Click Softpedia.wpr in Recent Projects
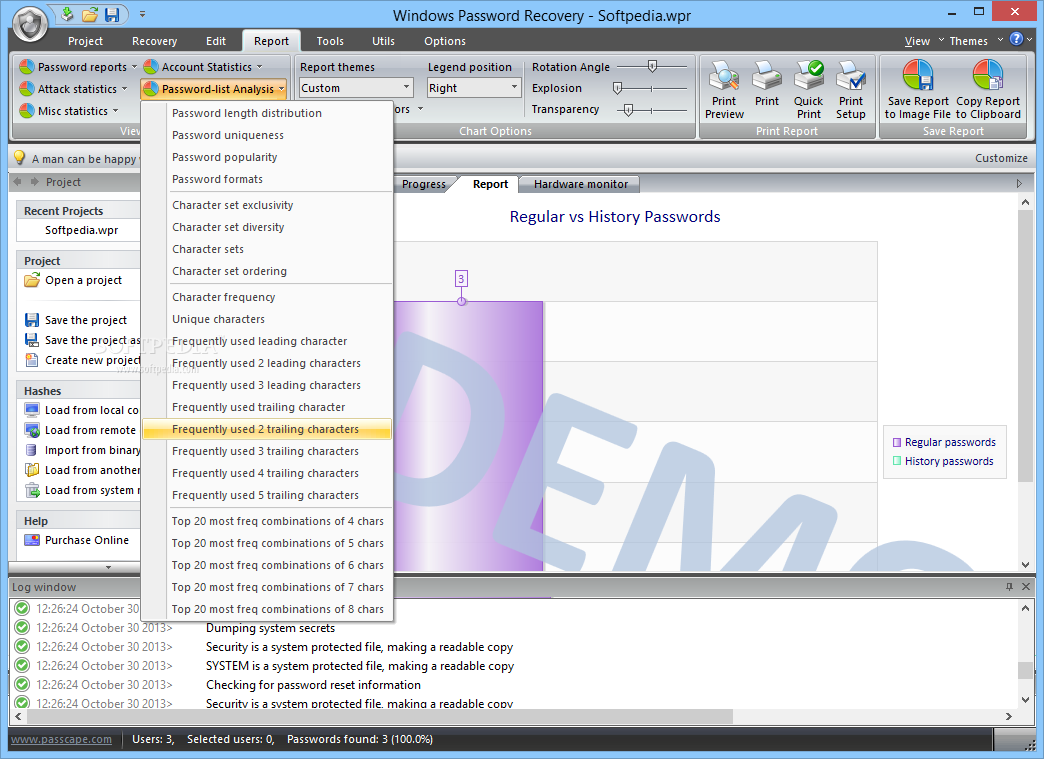1044x759 pixels. 81,230
